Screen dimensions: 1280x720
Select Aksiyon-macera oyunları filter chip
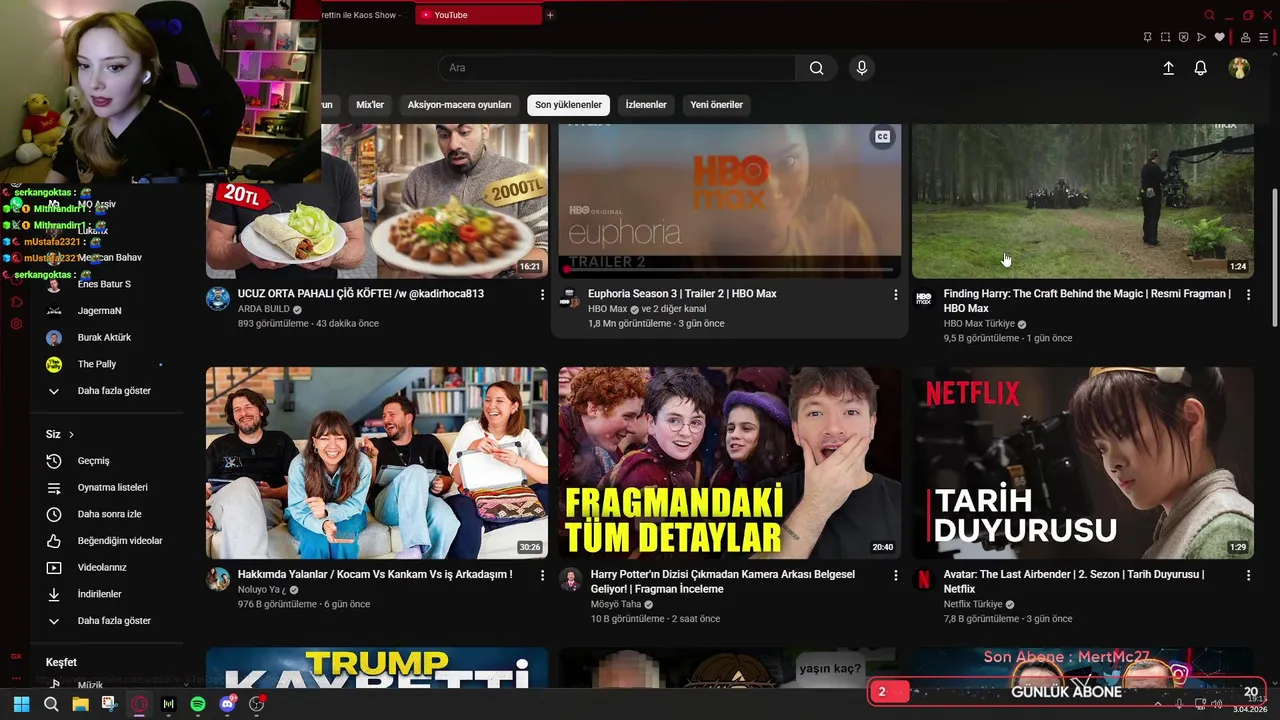pos(459,105)
